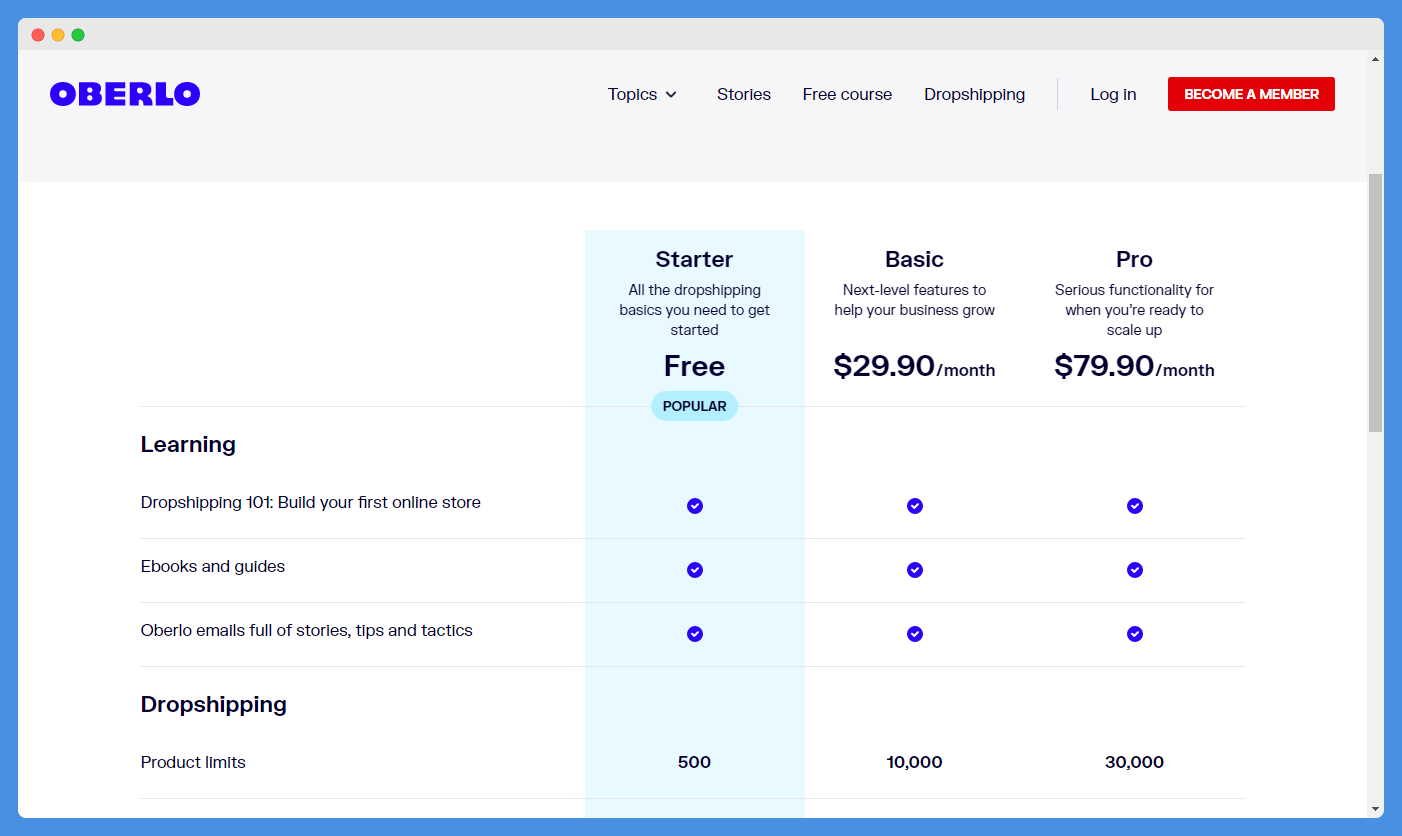Click the Oberlo logo
This screenshot has height=836, width=1402.
tap(125, 94)
